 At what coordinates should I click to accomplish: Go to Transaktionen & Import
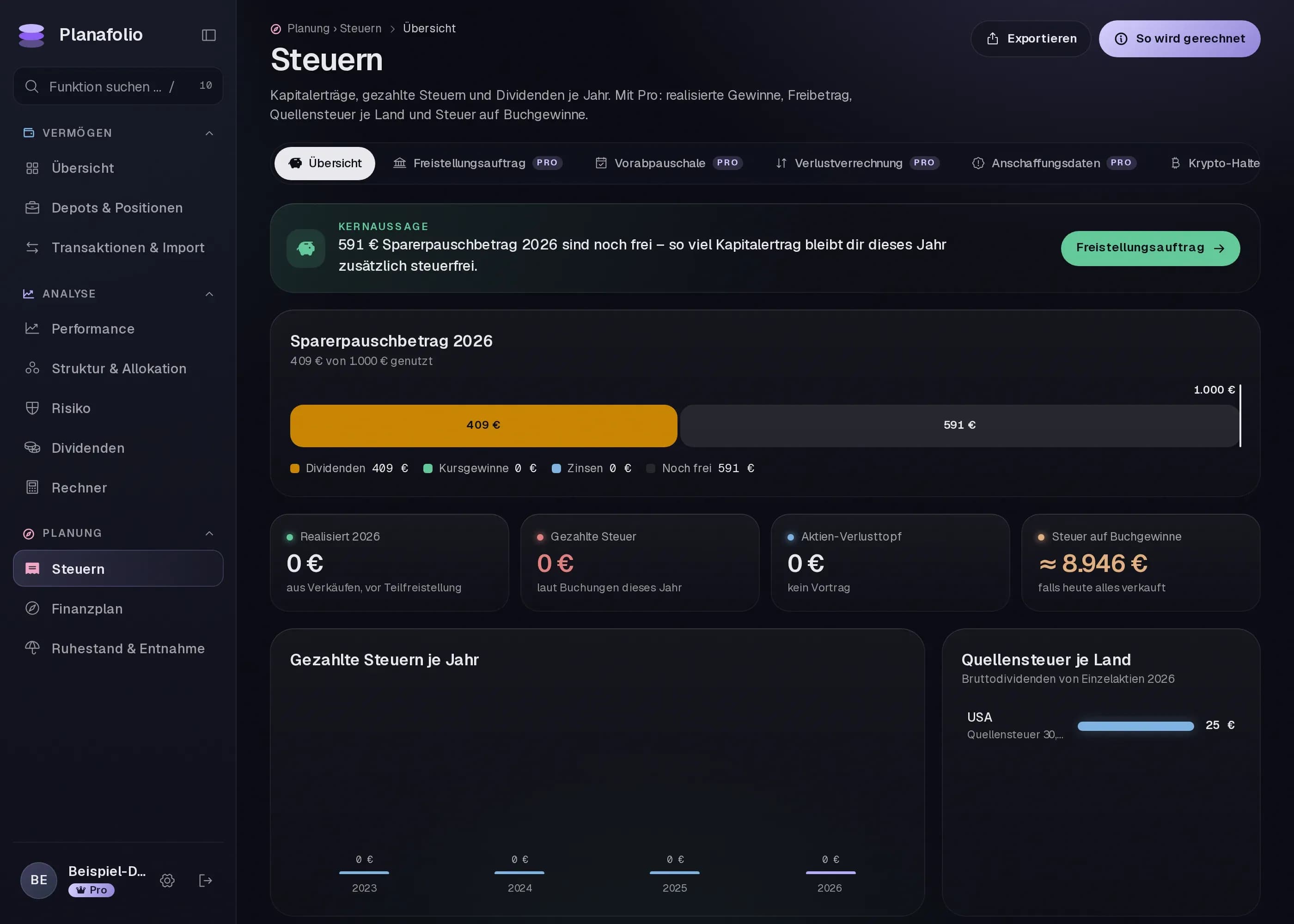(118, 248)
